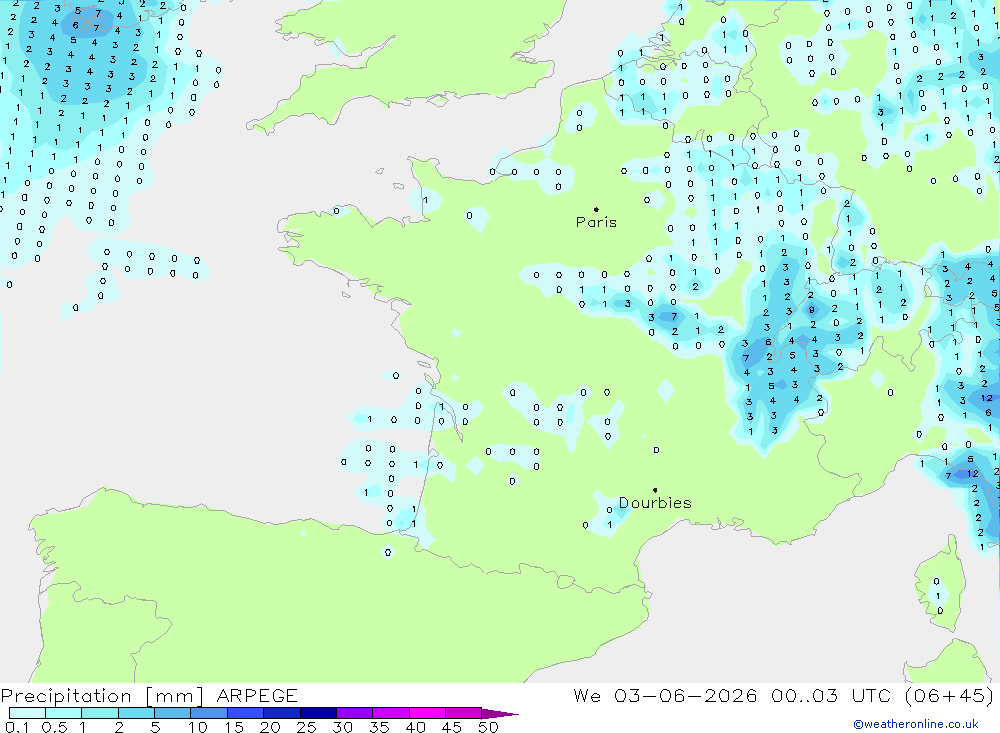The height and width of the screenshot is (733, 1000).
Task: Select the 5–10 mm legend swatch
Action: 172,713
